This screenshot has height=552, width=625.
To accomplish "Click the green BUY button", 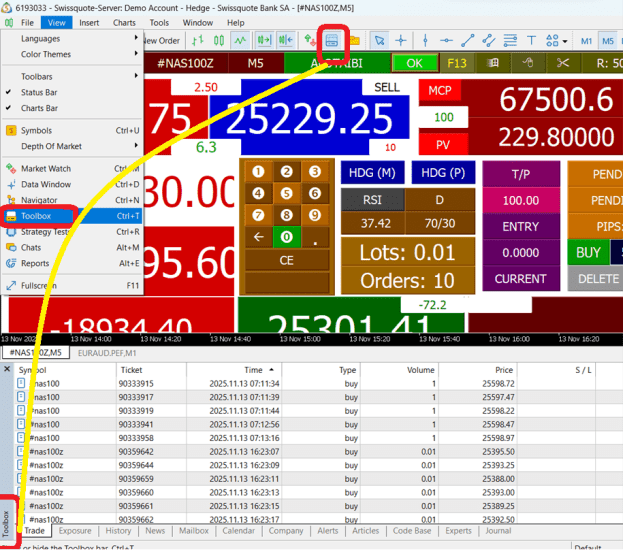I will click(x=588, y=252).
